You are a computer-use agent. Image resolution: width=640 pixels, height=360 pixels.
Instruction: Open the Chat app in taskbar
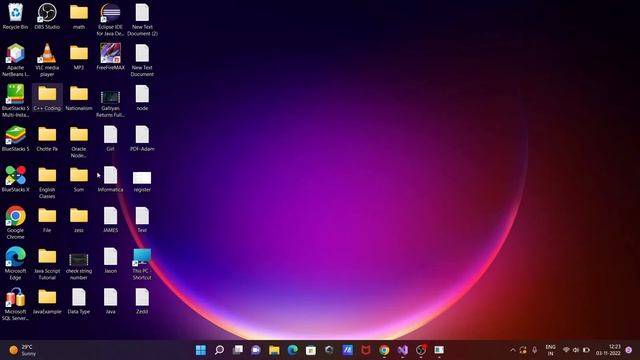[256, 350]
